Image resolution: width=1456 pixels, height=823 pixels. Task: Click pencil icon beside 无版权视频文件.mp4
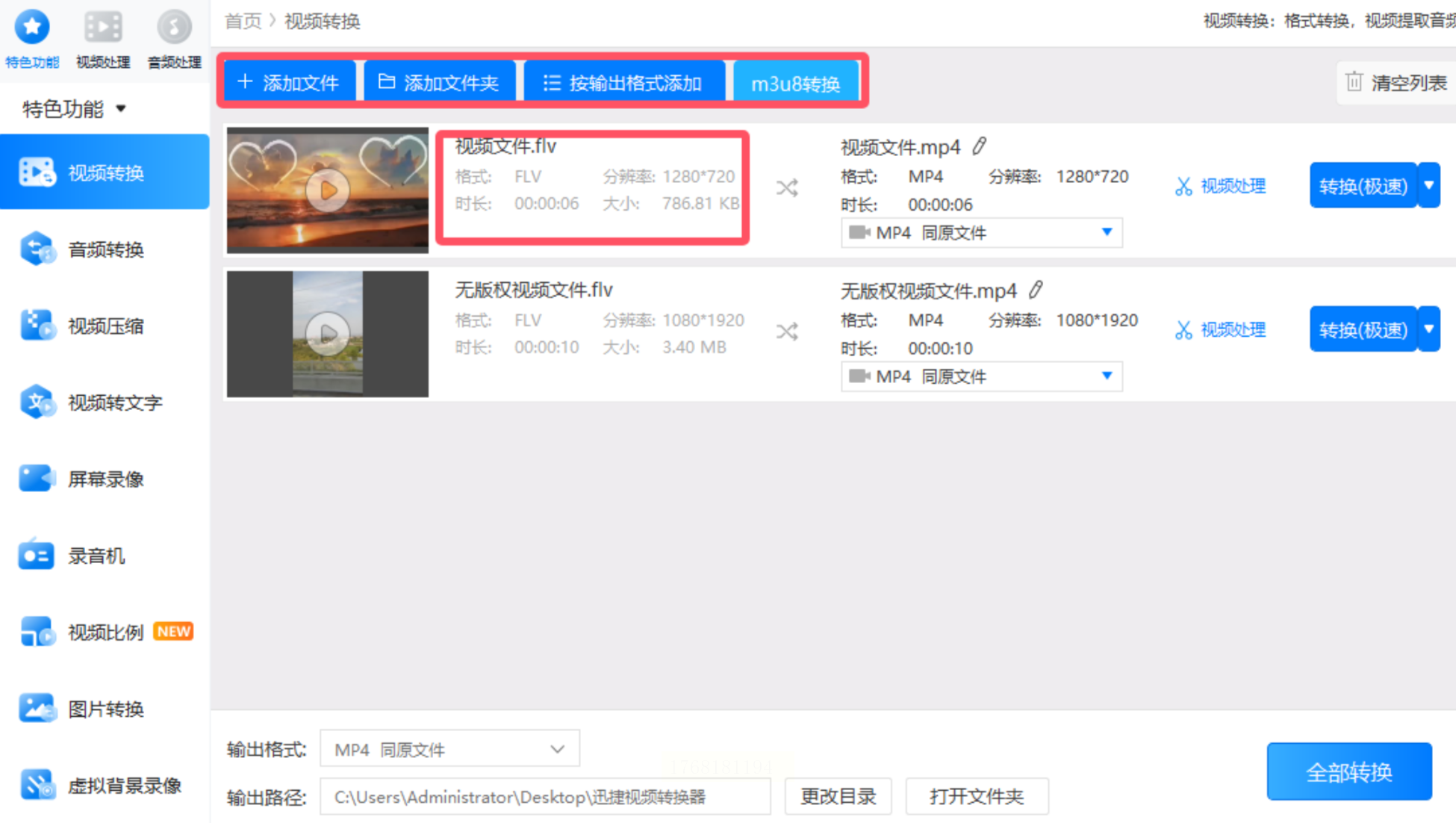[1036, 290]
